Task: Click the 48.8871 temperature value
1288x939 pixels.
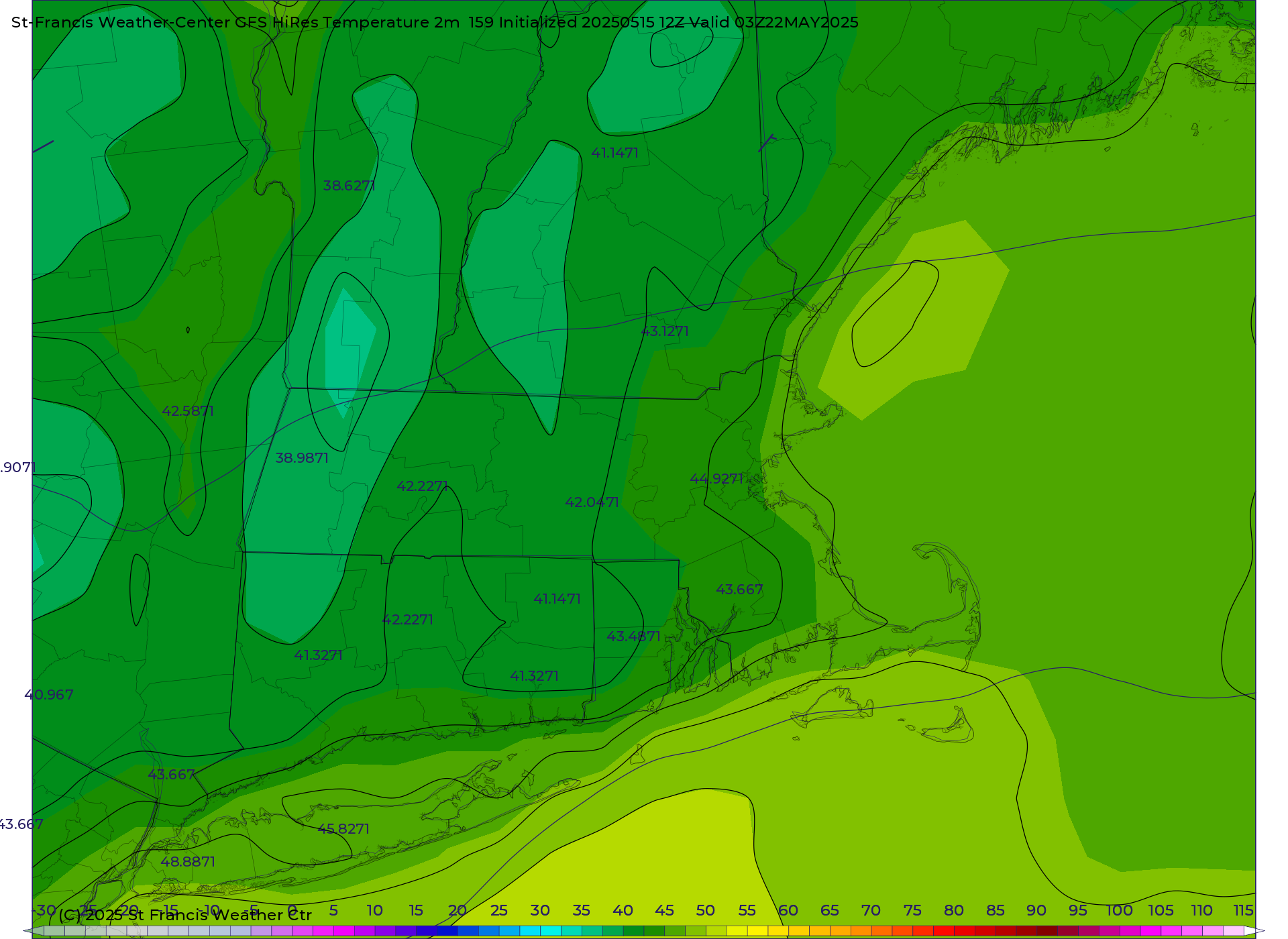Action: [x=188, y=862]
